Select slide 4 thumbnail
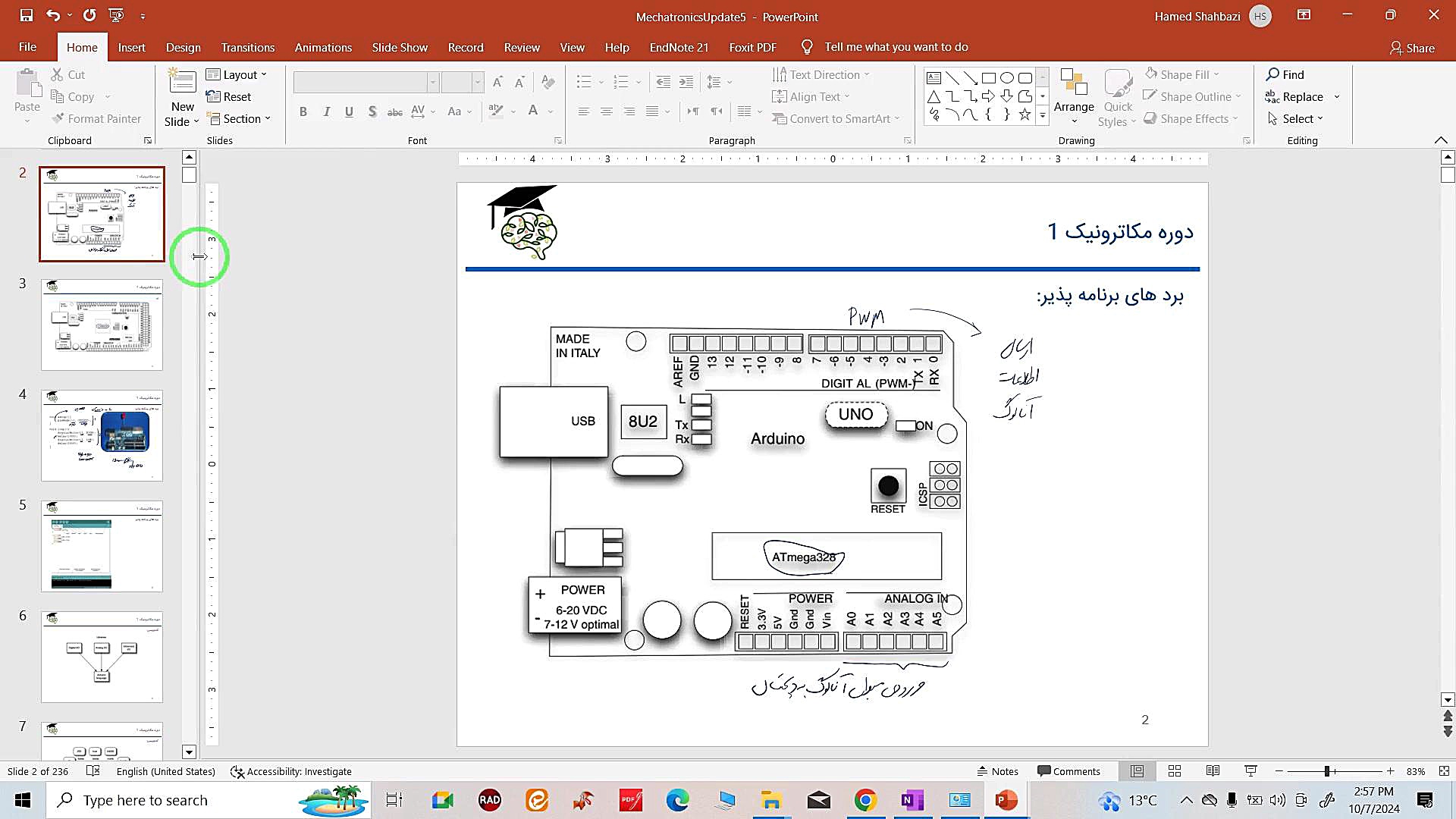The width and height of the screenshot is (1456, 819). click(x=102, y=435)
